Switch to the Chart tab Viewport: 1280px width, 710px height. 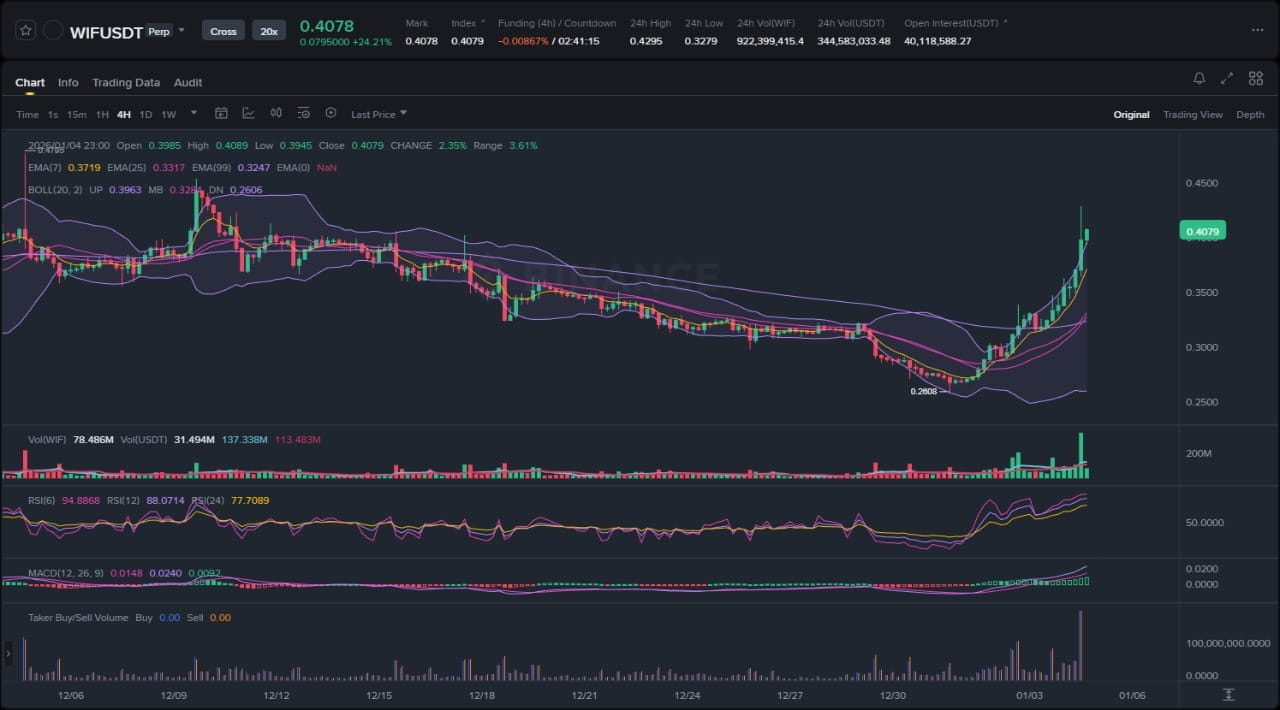(30, 82)
